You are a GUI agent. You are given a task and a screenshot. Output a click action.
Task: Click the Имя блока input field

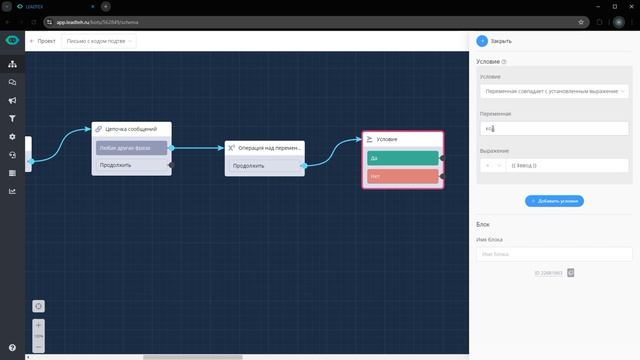click(x=554, y=254)
